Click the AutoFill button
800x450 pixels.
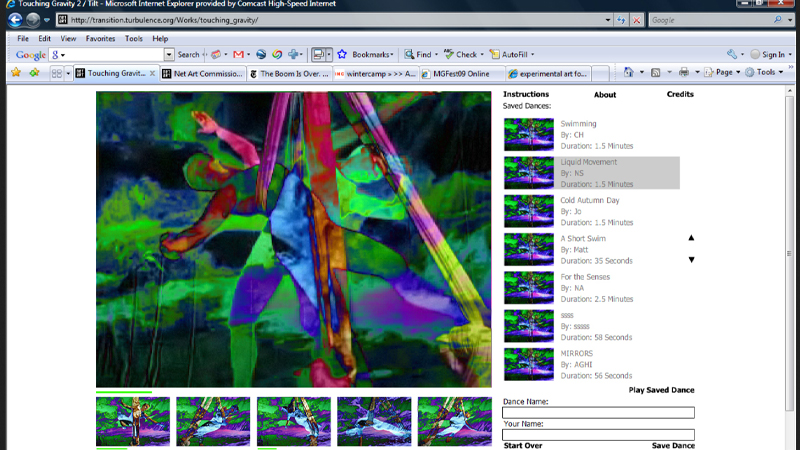(509, 54)
